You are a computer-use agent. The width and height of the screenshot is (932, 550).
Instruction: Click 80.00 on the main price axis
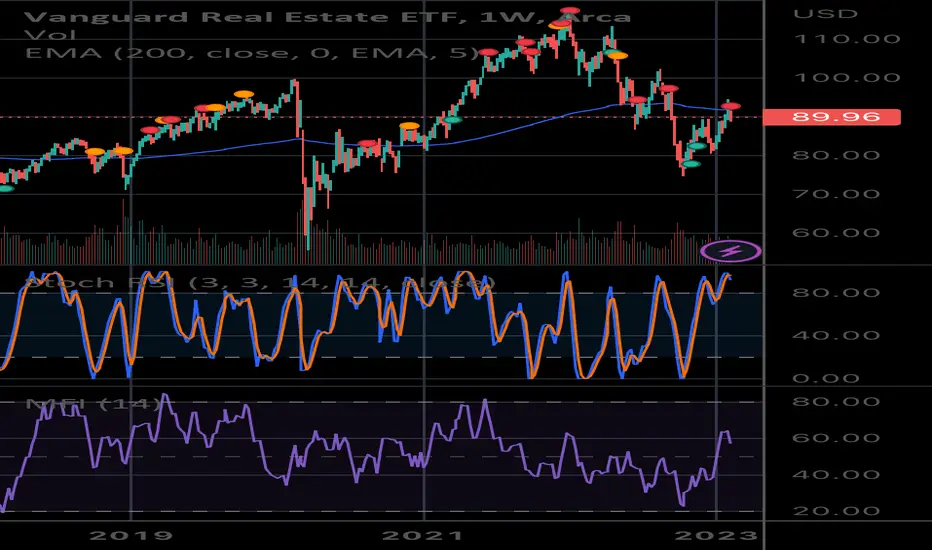click(x=836, y=155)
